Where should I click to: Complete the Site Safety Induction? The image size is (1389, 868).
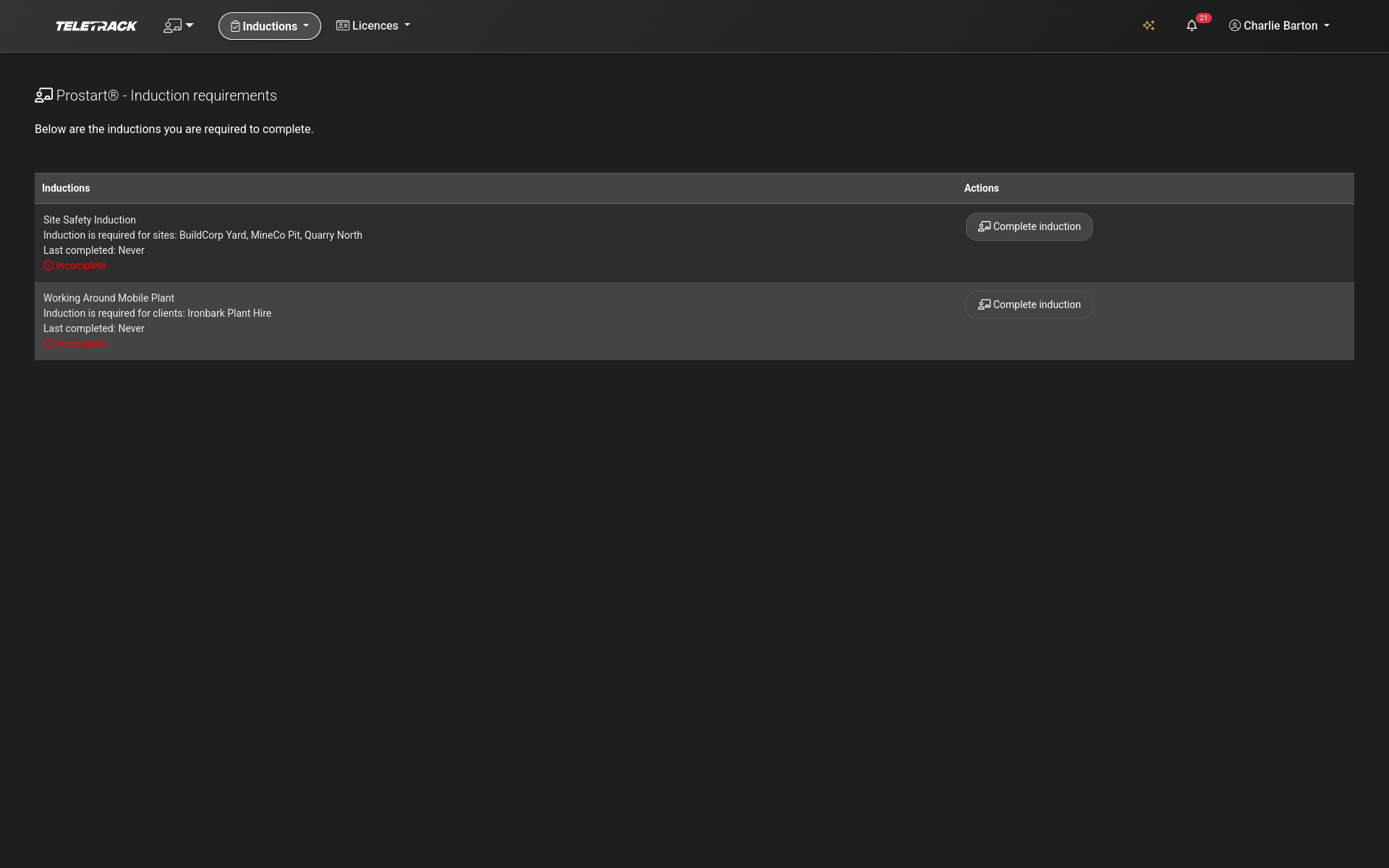(1029, 226)
